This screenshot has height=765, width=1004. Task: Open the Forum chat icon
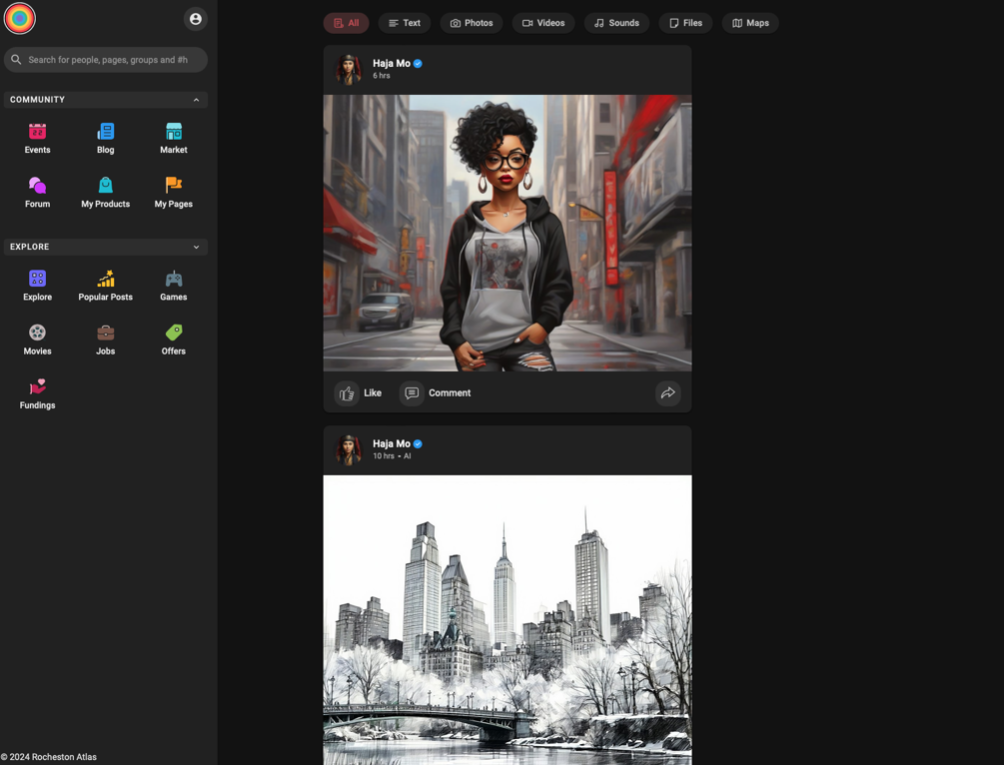point(37,186)
